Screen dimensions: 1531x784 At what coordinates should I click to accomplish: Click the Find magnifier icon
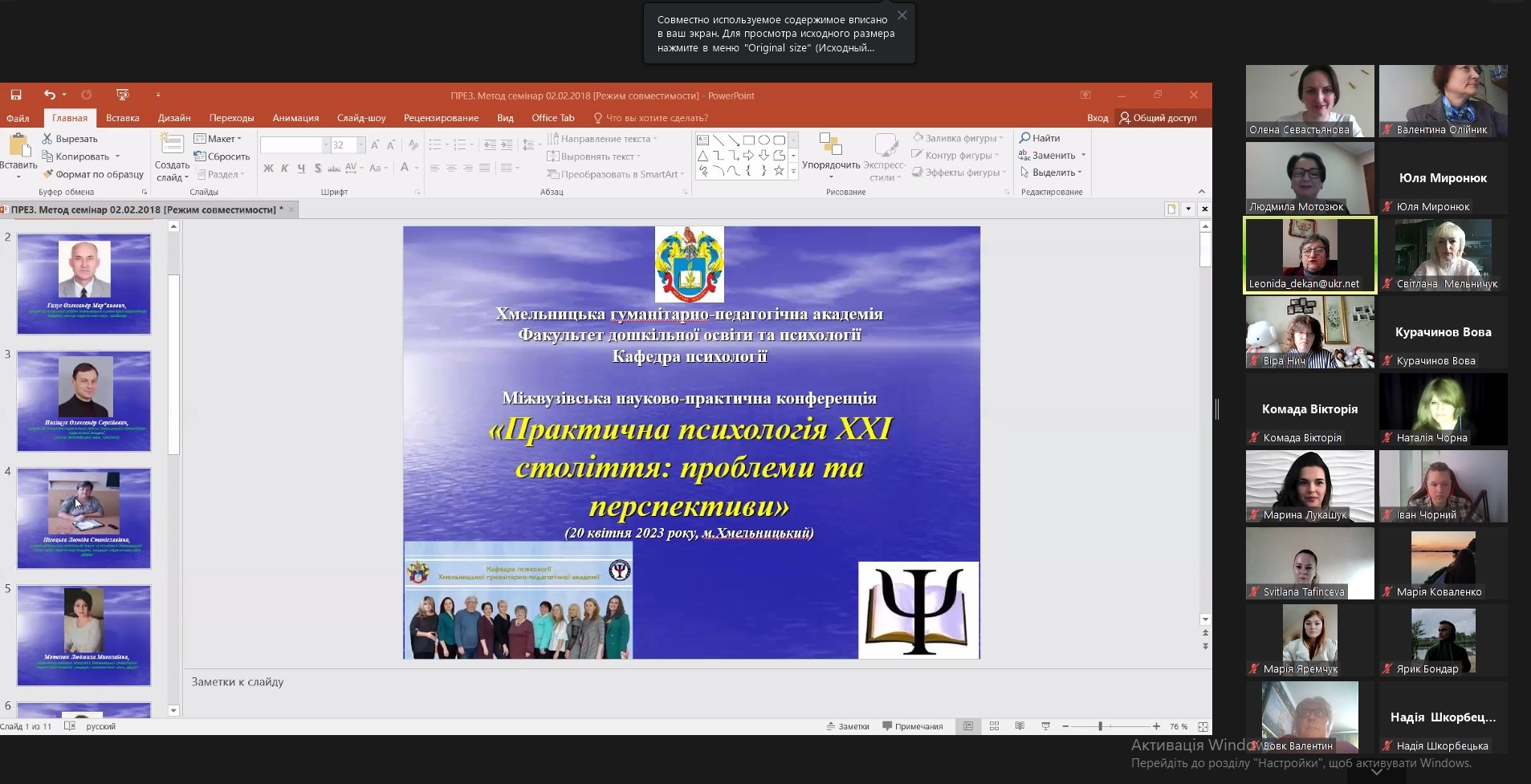tap(1025, 138)
